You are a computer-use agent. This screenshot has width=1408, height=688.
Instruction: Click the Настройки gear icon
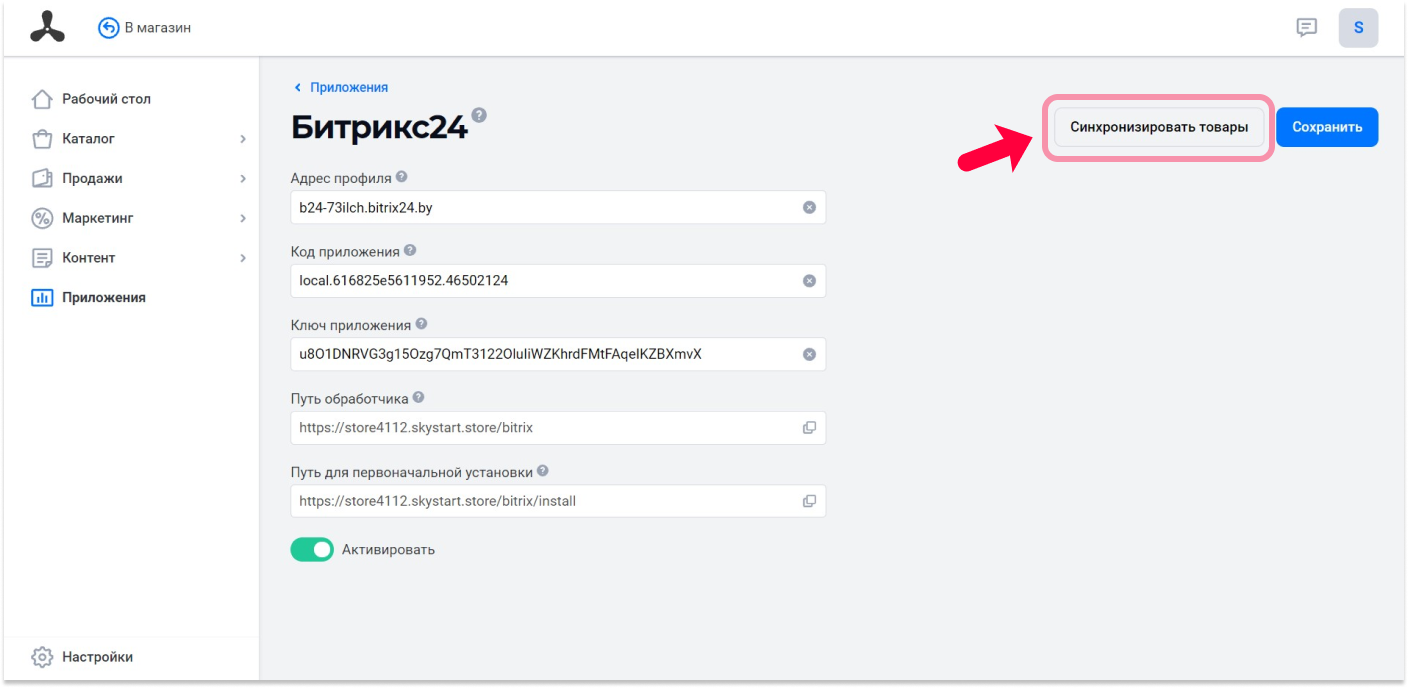click(x=42, y=657)
